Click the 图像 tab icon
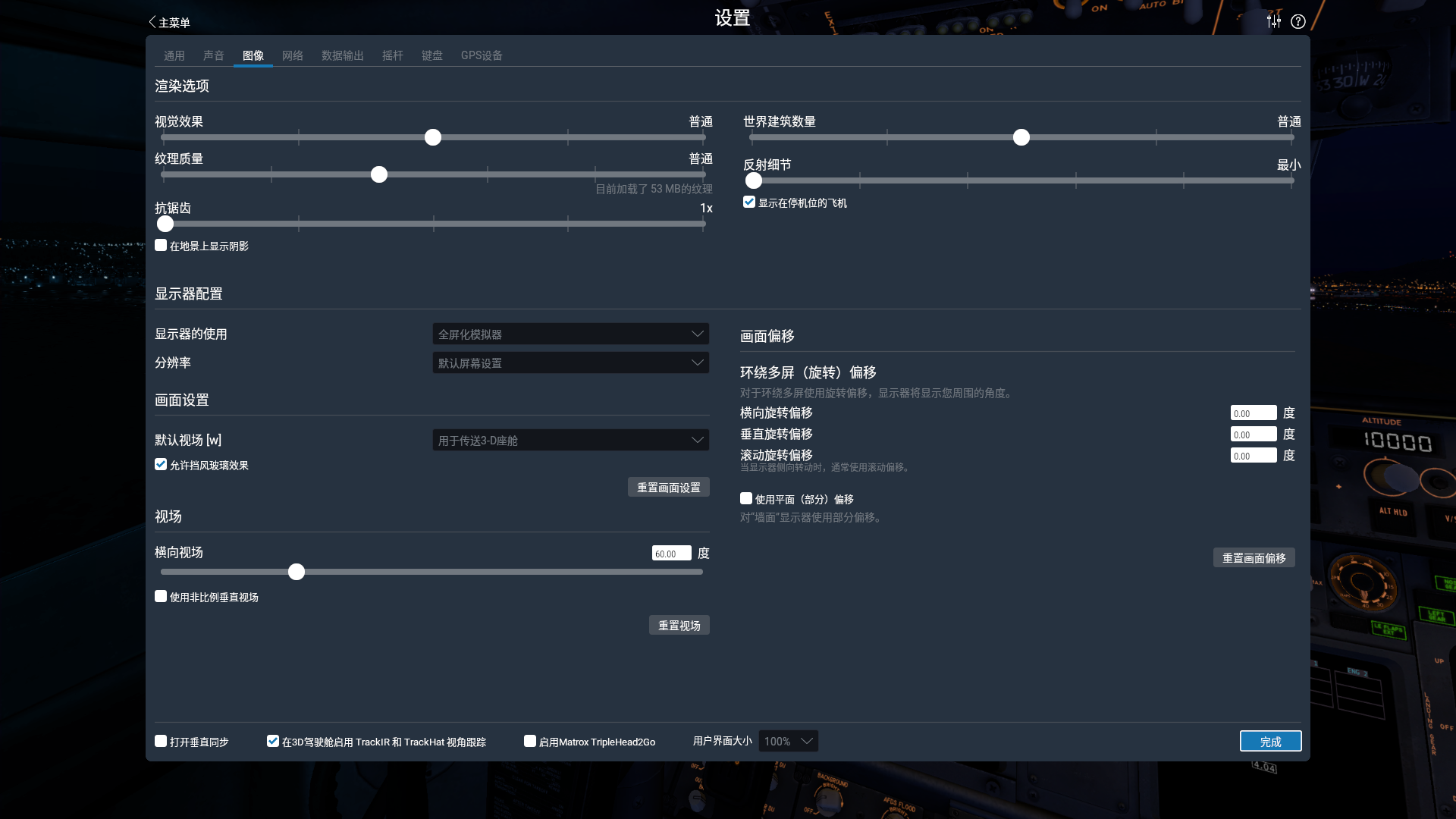Image resolution: width=1456 pixels, height=819 pixels. [253, 55]
